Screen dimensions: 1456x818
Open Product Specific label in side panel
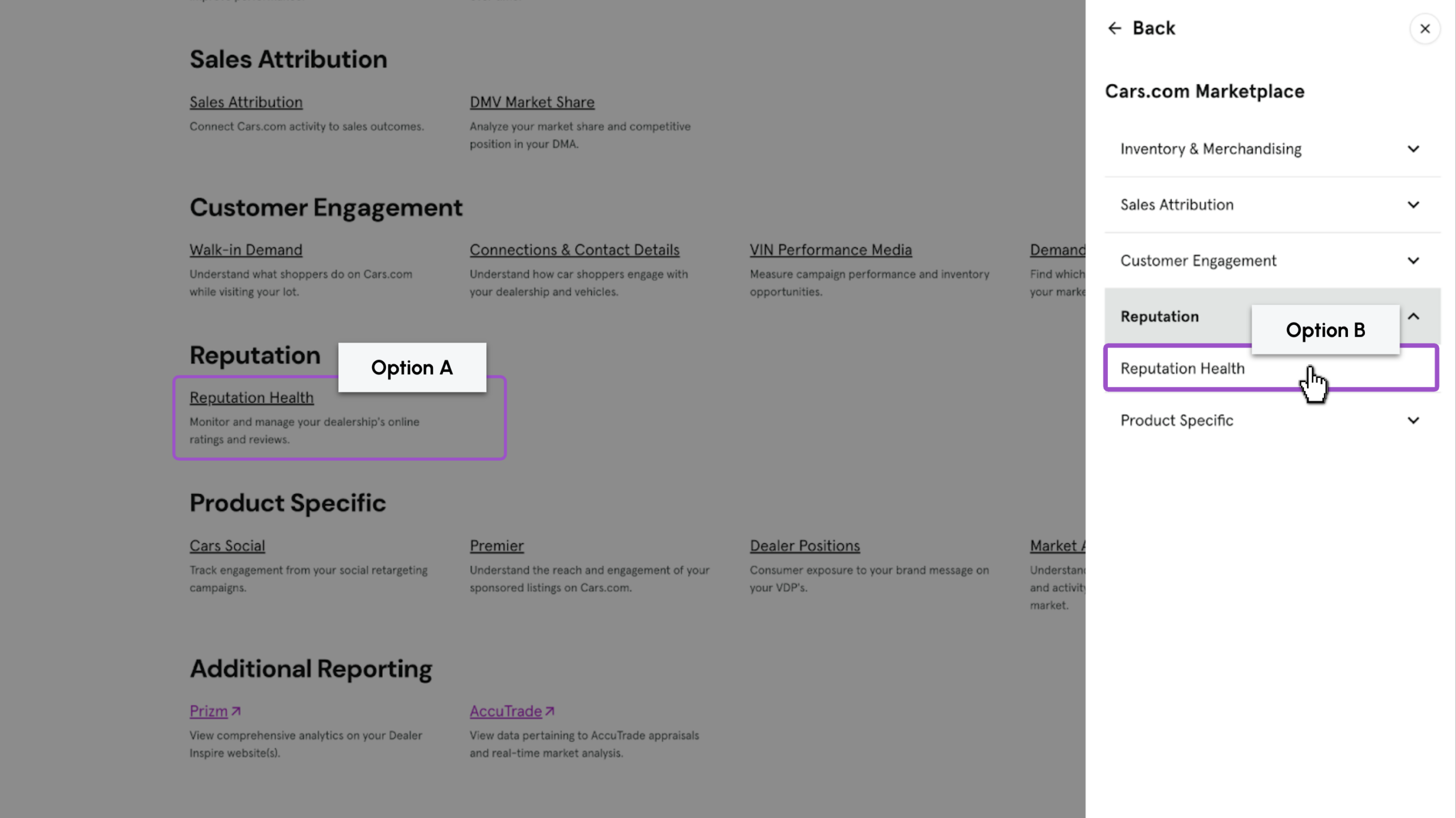pyautogui.click(x=1177, y=420)
